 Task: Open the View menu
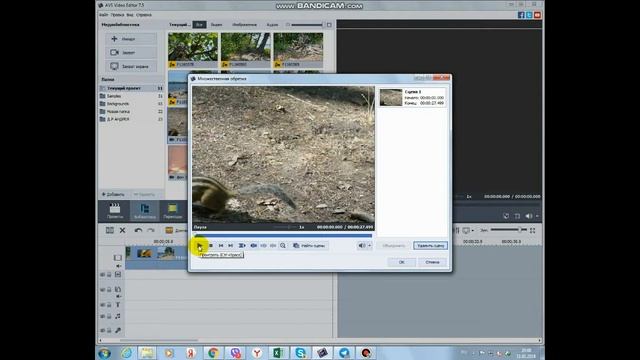130,15
